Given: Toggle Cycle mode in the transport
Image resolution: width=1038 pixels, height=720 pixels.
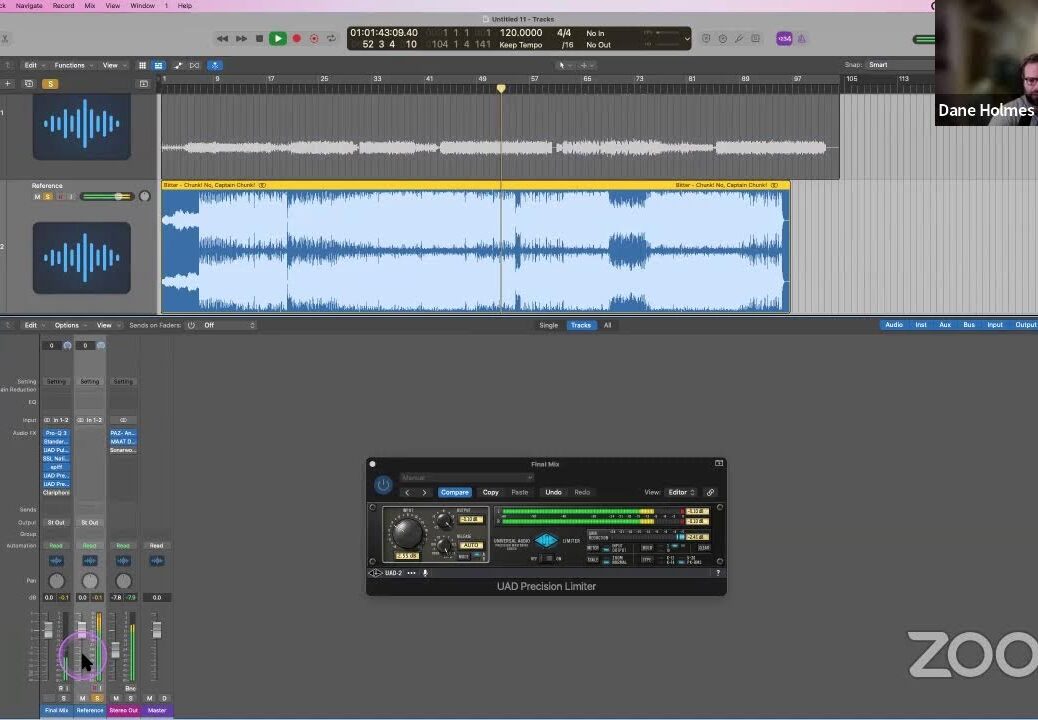Looking at the screenshot, I should pos(331,39).
